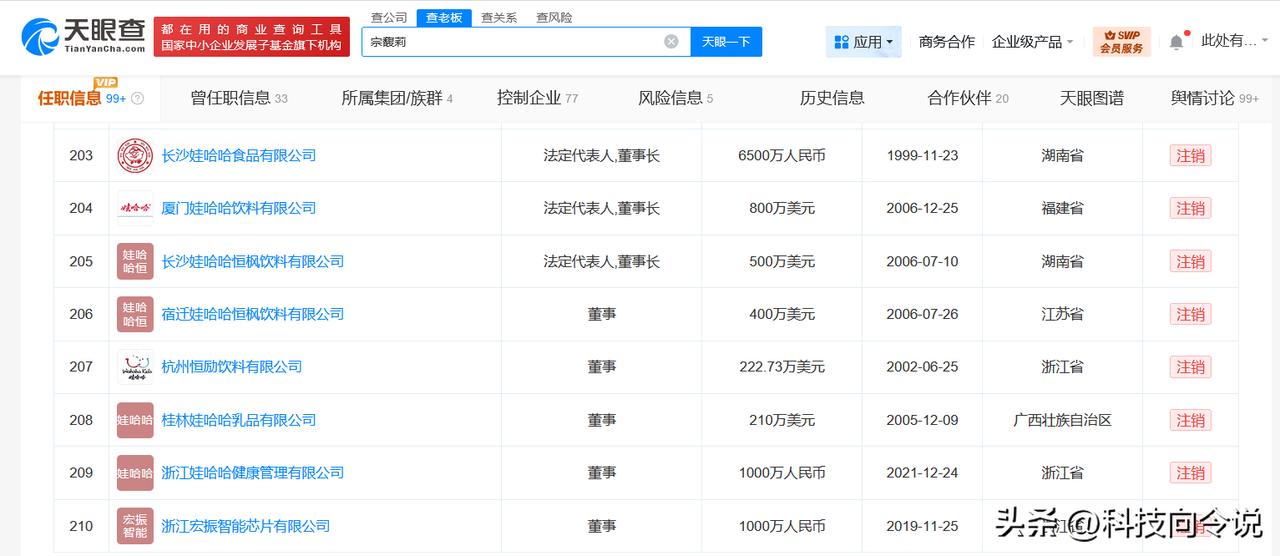Open 浙江宏振智能芯片有限公司 link
Viewport: 1280px width, 556px height.
pyautogui.click(x=246, y=526)
